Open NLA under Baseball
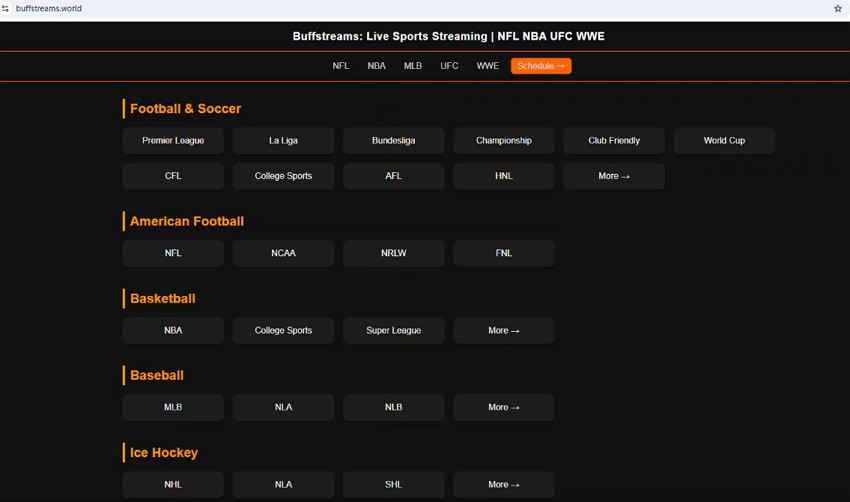850x502 pixels. tap(283, 407)
